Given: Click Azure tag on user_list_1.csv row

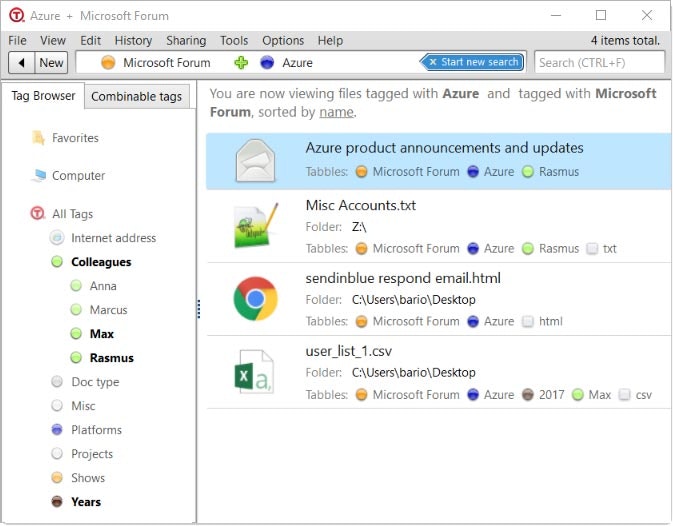Looking at the screenshot, I should (x=491, y=395).
